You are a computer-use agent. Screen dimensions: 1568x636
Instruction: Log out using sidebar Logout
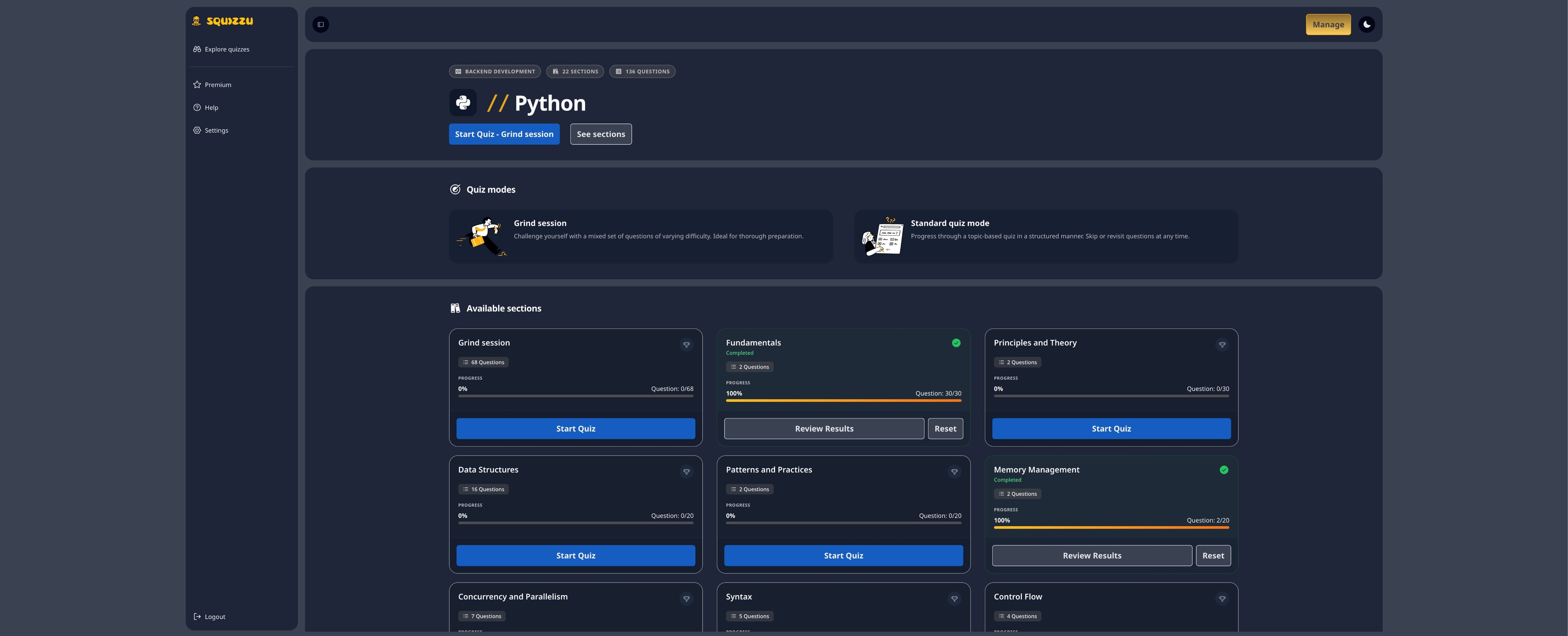214,616
